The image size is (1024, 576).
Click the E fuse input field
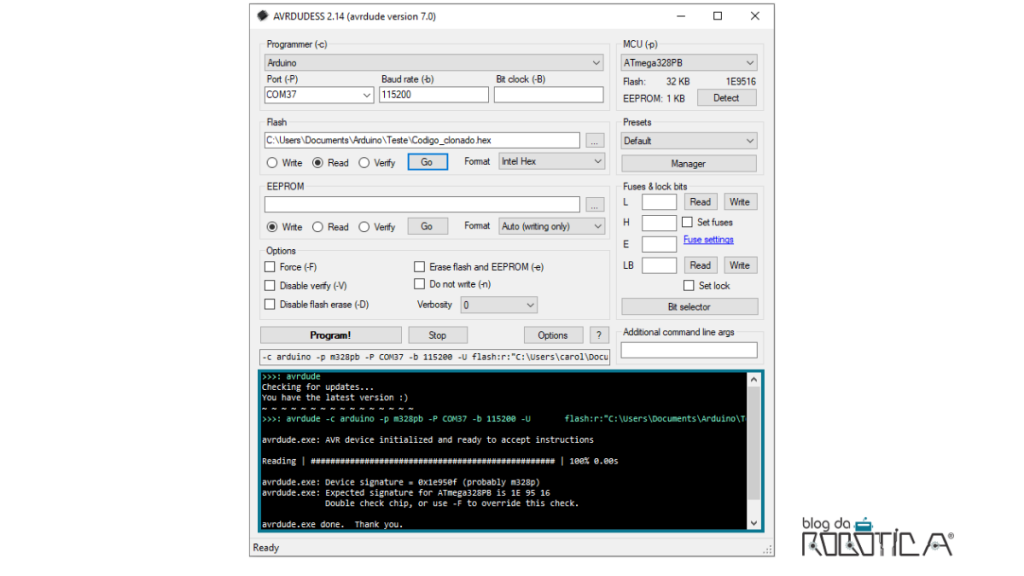pos(659,244)
